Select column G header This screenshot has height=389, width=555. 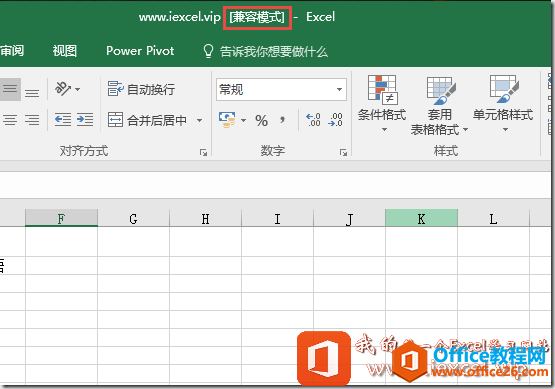point(133,218)
